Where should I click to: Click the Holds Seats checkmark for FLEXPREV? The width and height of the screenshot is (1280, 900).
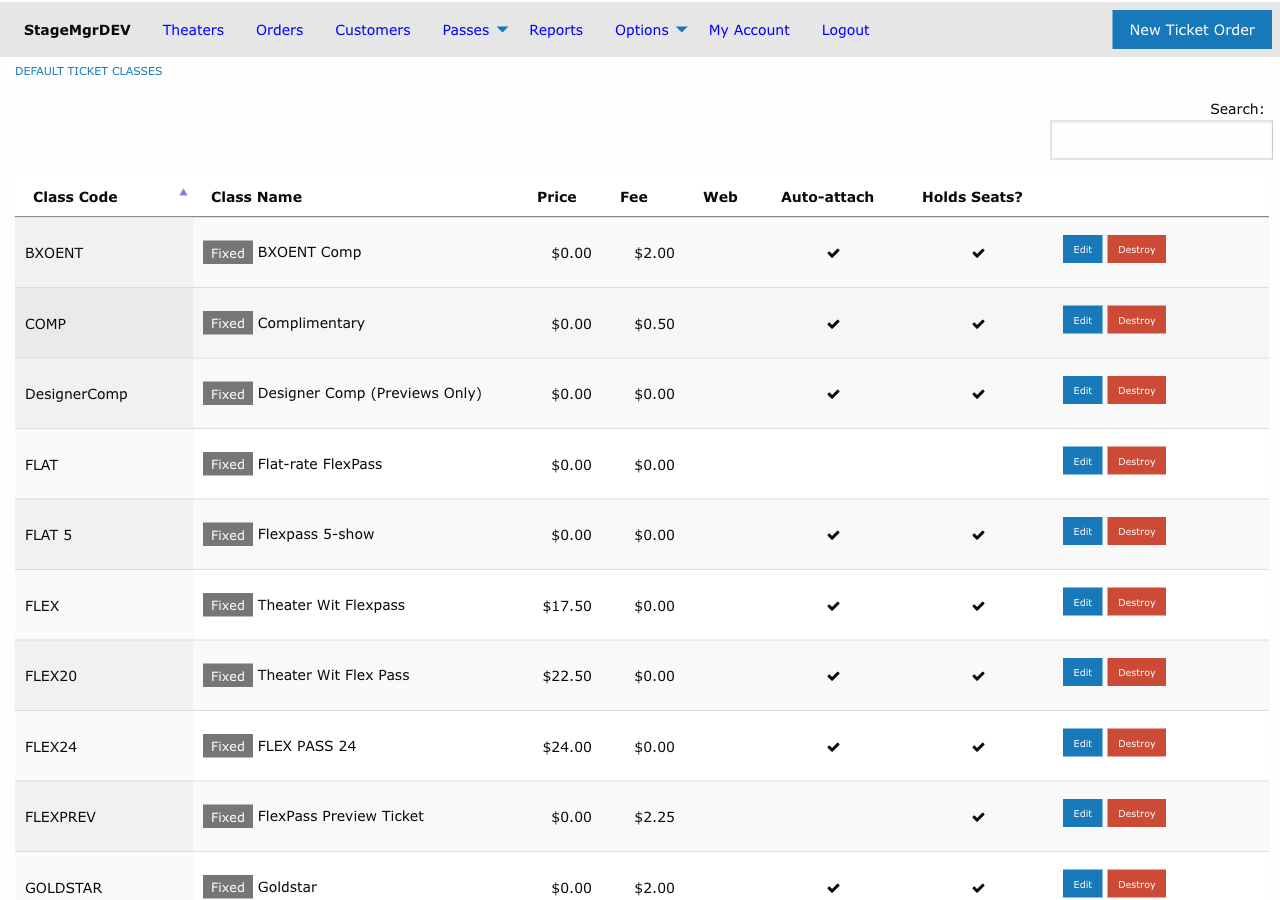978,817
